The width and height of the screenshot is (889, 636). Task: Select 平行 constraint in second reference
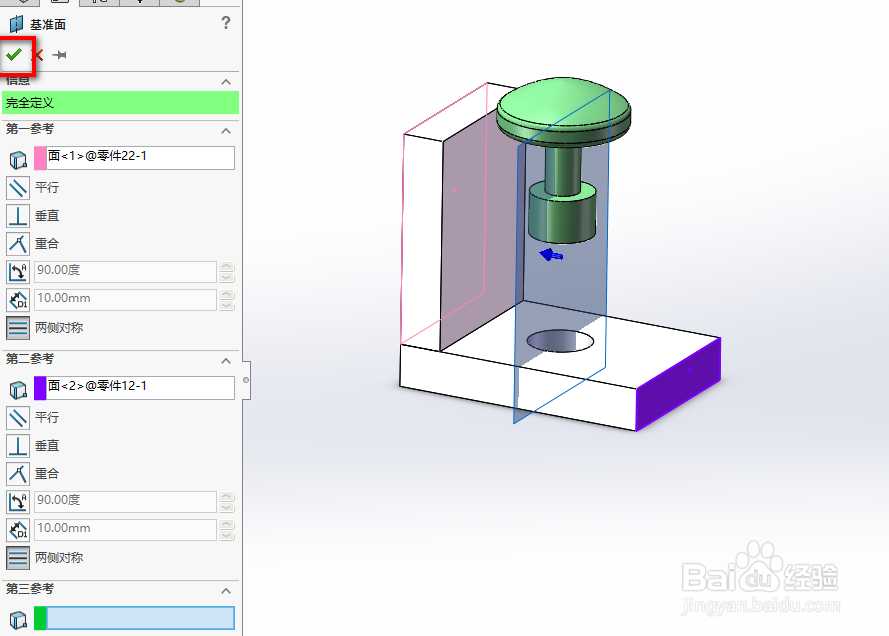pyautogui.click(x=18, y=418)
